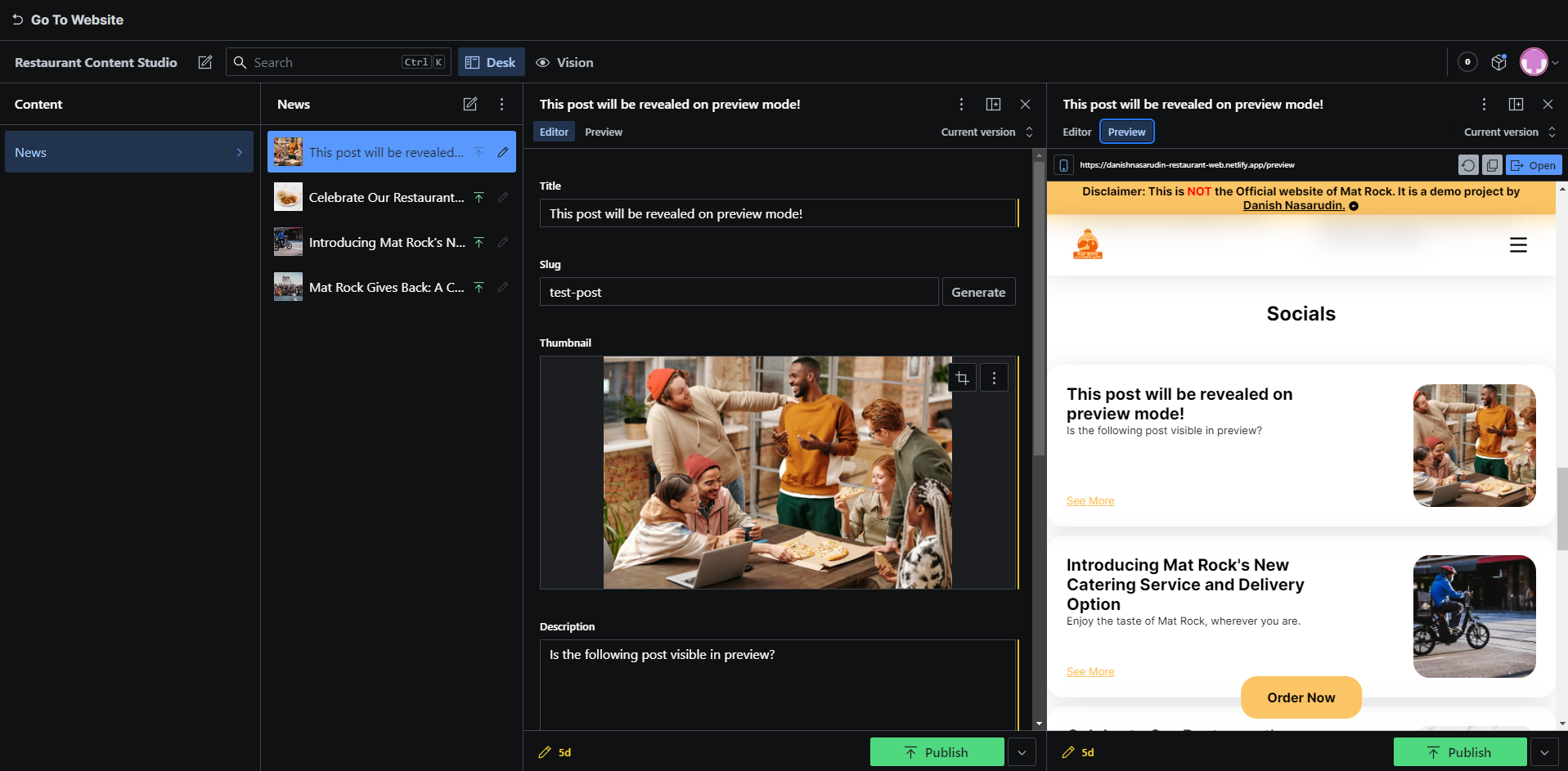Click the 5d edit status in preview footer
Image resolution: width=1568 pixels, height=771 pixels.
point(1078,752)
